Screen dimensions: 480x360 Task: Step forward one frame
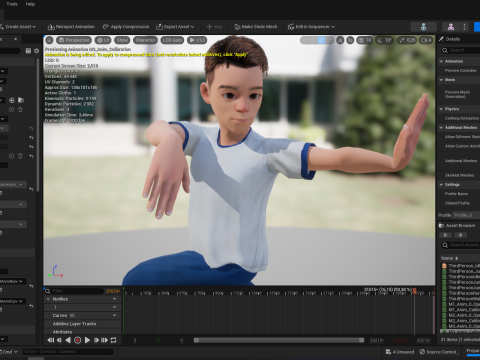point(96,340)
